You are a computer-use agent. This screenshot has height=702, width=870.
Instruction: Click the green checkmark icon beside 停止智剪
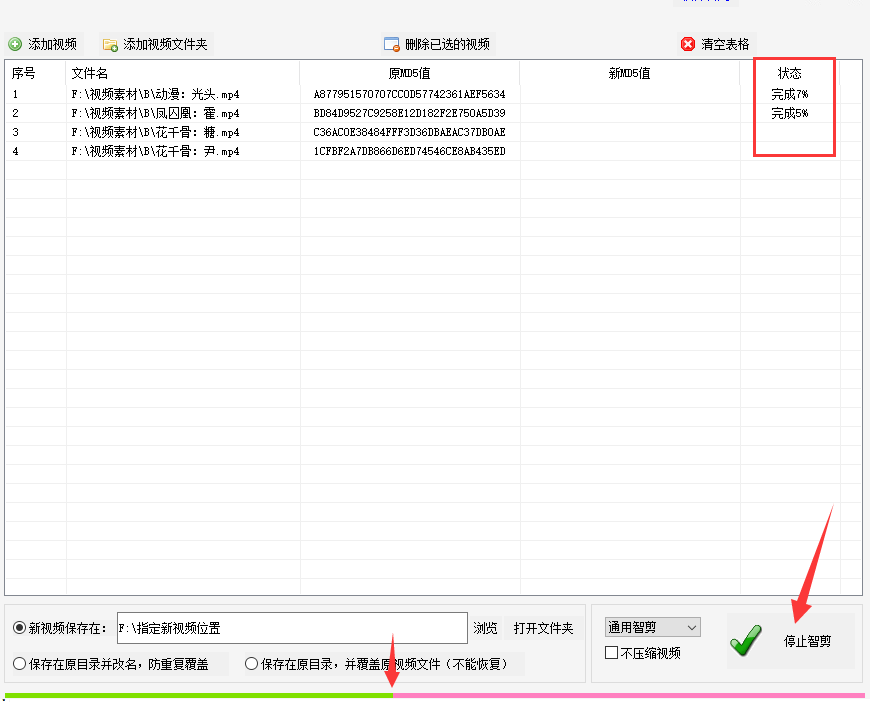tap(746, 641)
